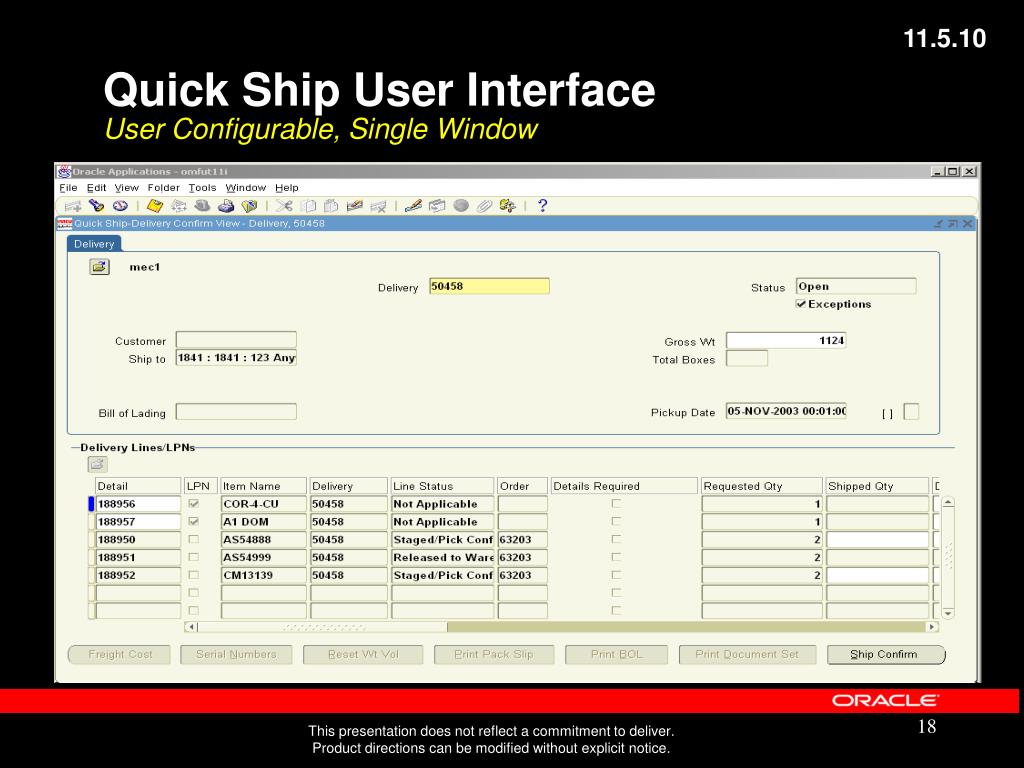Viewport: 1024px width, 768px height.
Task: Click the Serial Numbers button
Action: point(236,654)
